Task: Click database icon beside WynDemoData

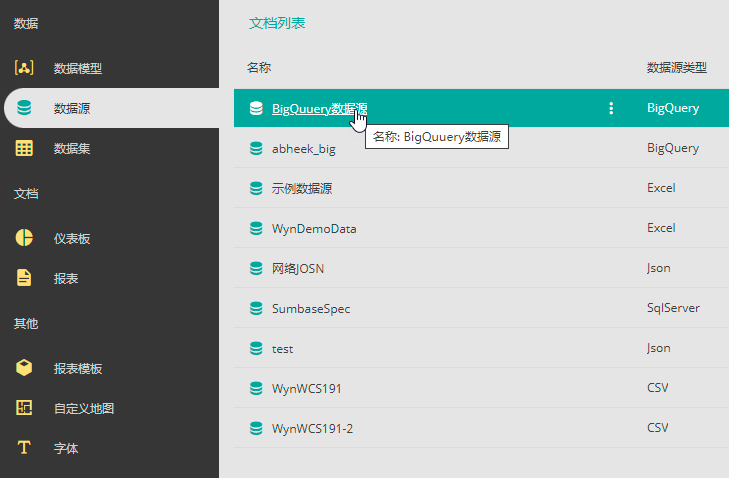Action: click(x=256, y=228)
